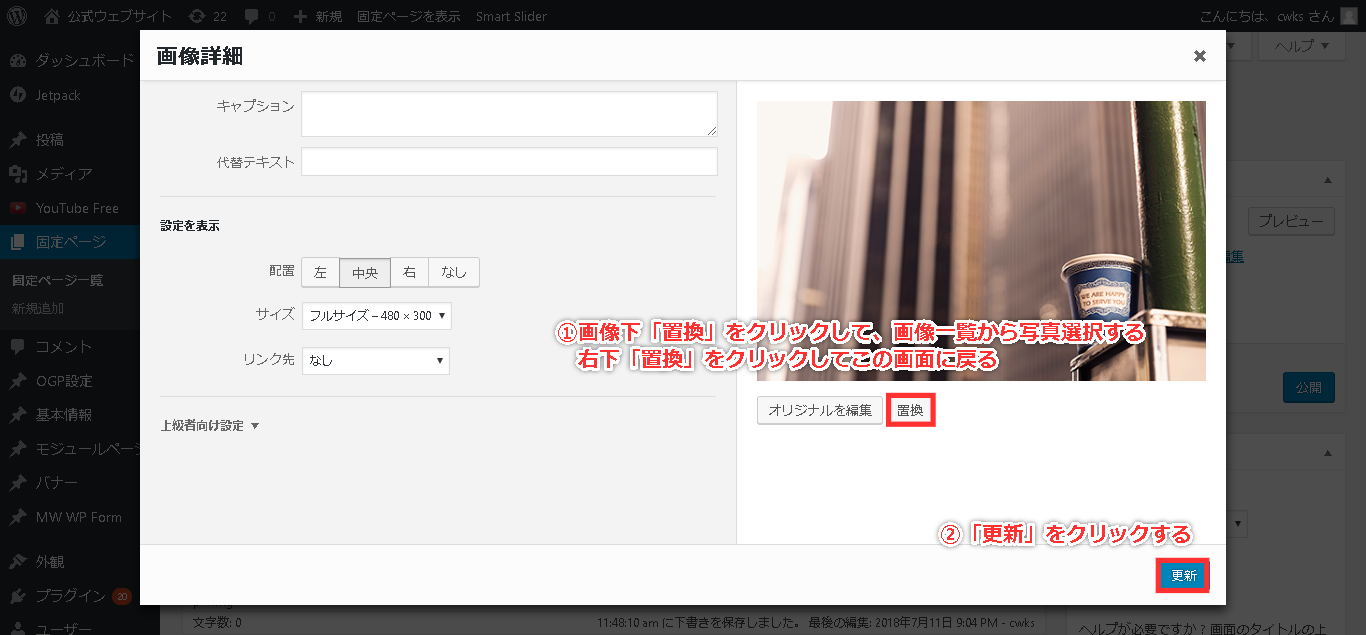Open 新規追加 submenu item
1366x635 pixels.
click(38, 308)
